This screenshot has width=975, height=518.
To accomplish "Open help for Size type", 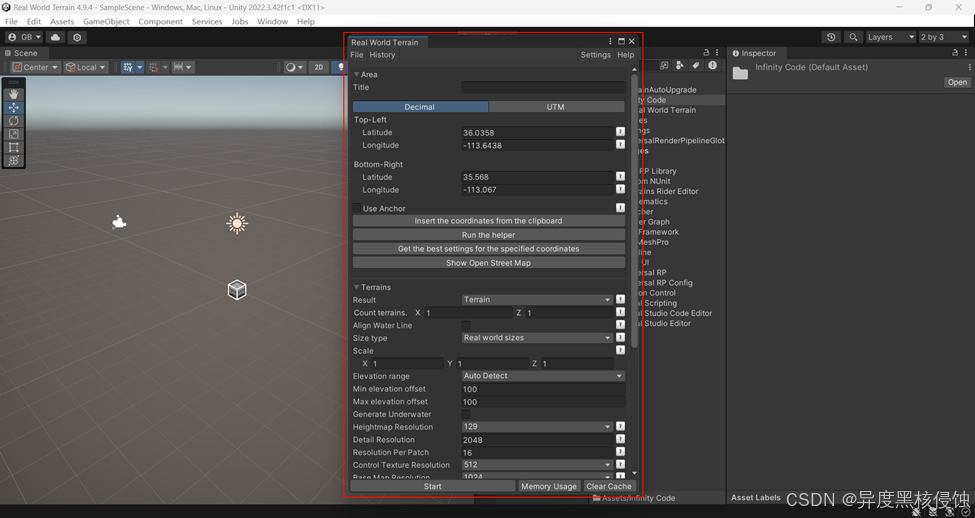I will [x=620, y=338].
